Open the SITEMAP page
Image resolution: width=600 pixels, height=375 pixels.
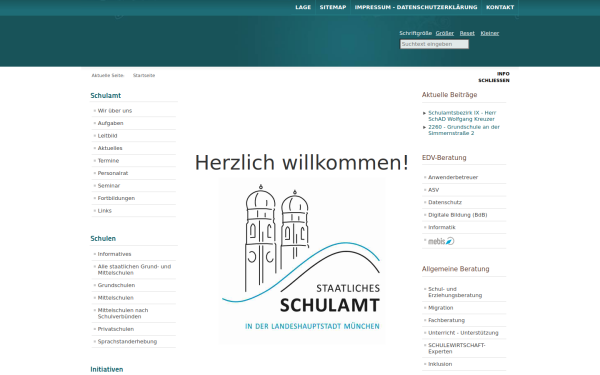click(x=333, y=7)
